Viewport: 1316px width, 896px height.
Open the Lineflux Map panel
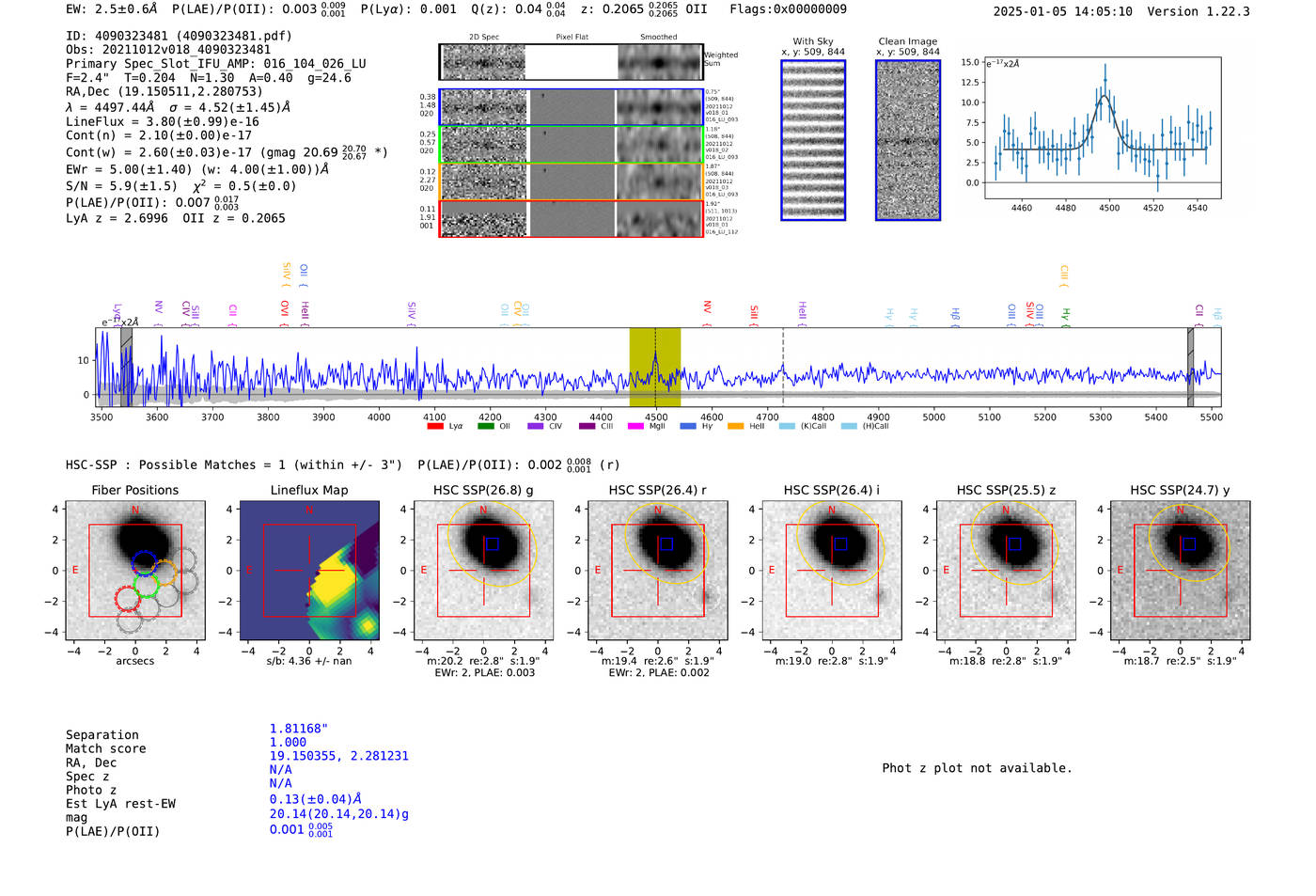pyautogui.click(x=309, y=572)
